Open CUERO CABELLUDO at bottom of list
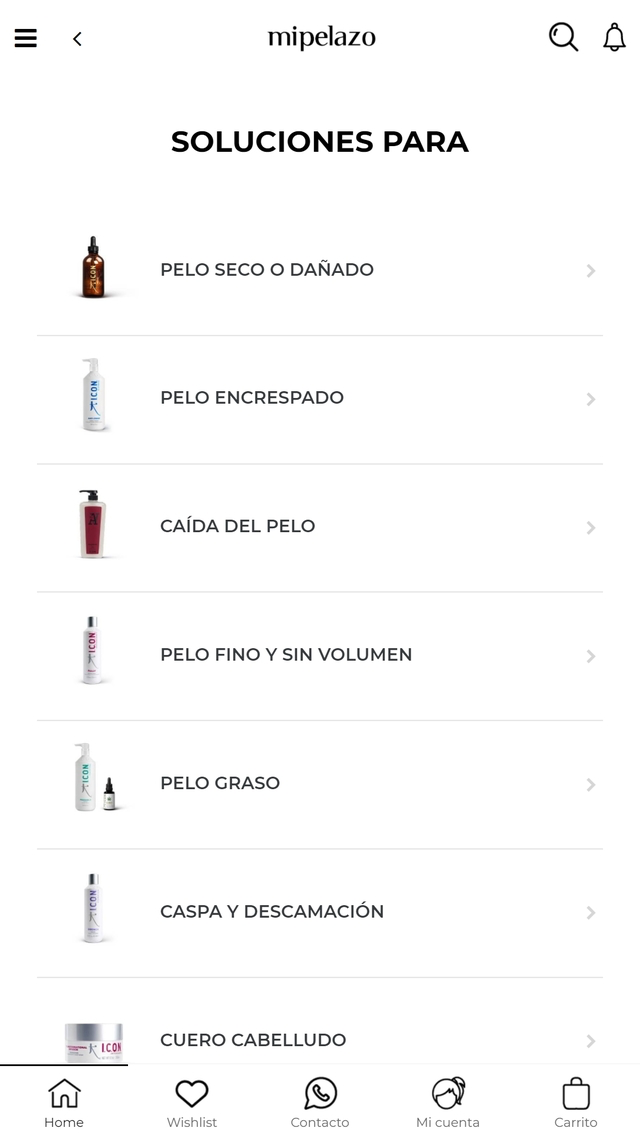Screen dimensions: 640x1136 252,1040
